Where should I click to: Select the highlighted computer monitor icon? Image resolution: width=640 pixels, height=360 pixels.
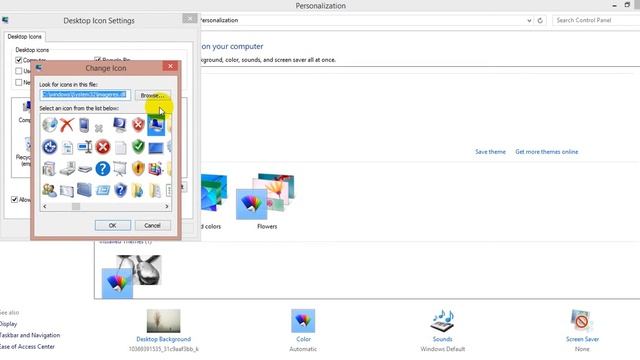tap(156, 125)
